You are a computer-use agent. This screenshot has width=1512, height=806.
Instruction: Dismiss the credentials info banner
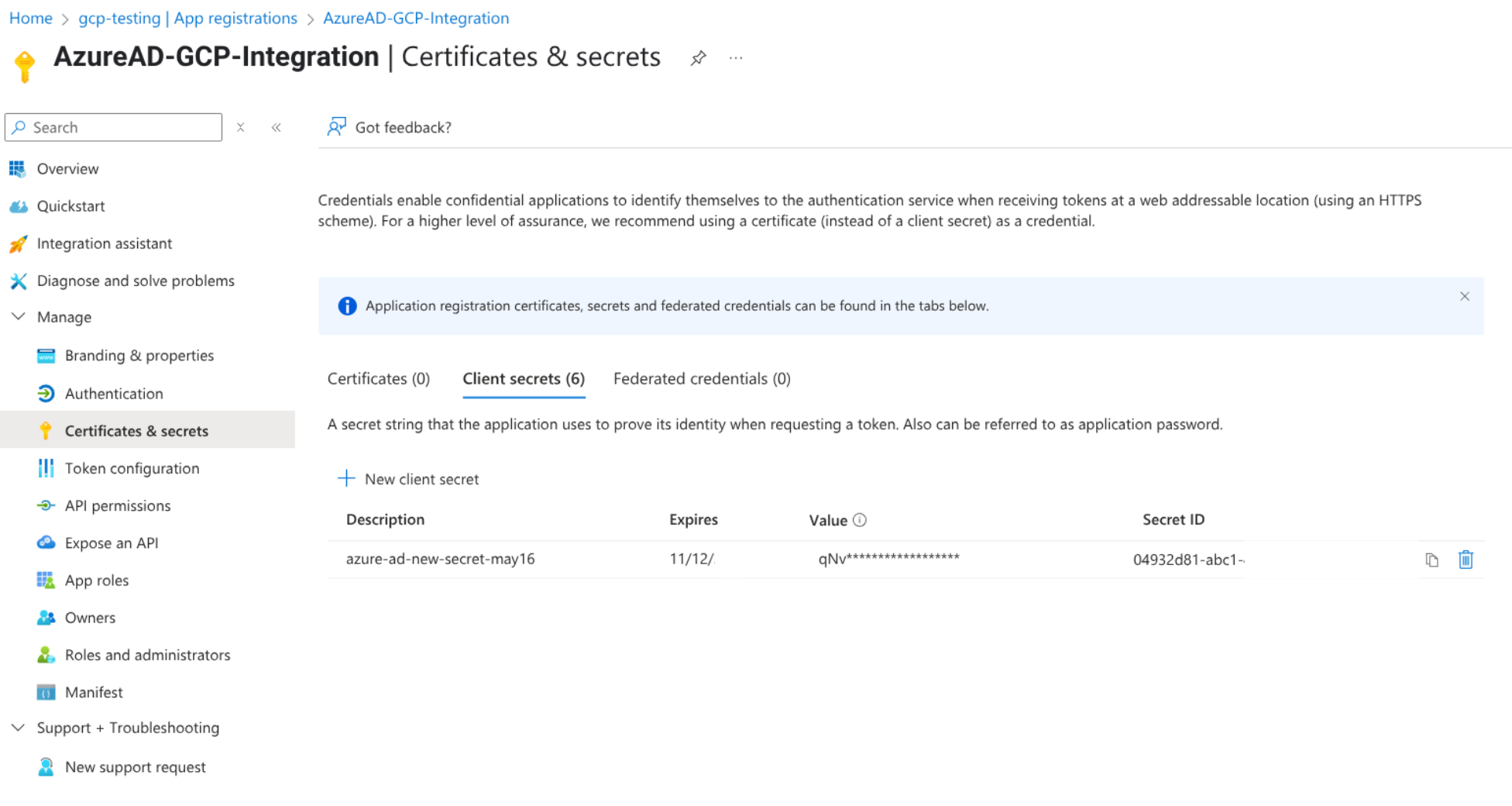point(1464,296)
